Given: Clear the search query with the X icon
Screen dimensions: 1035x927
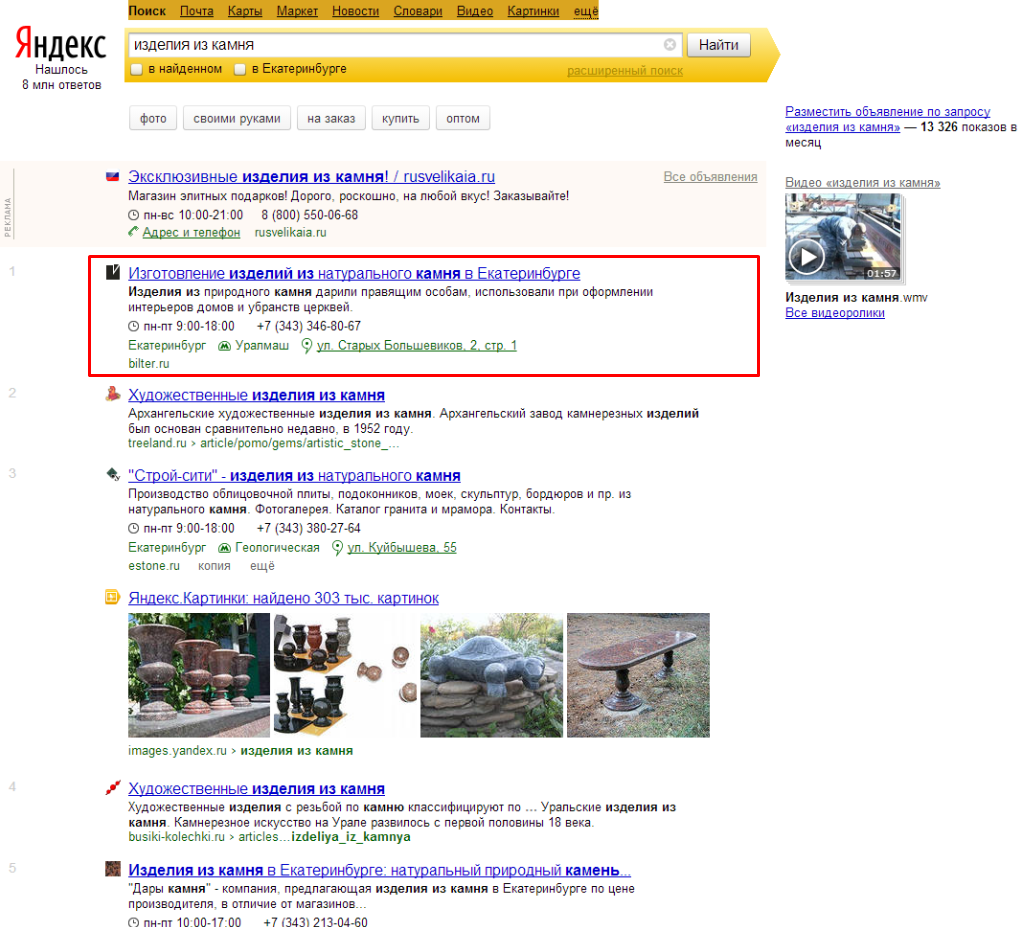Looking at the screenshot, I should pos(669,44).
